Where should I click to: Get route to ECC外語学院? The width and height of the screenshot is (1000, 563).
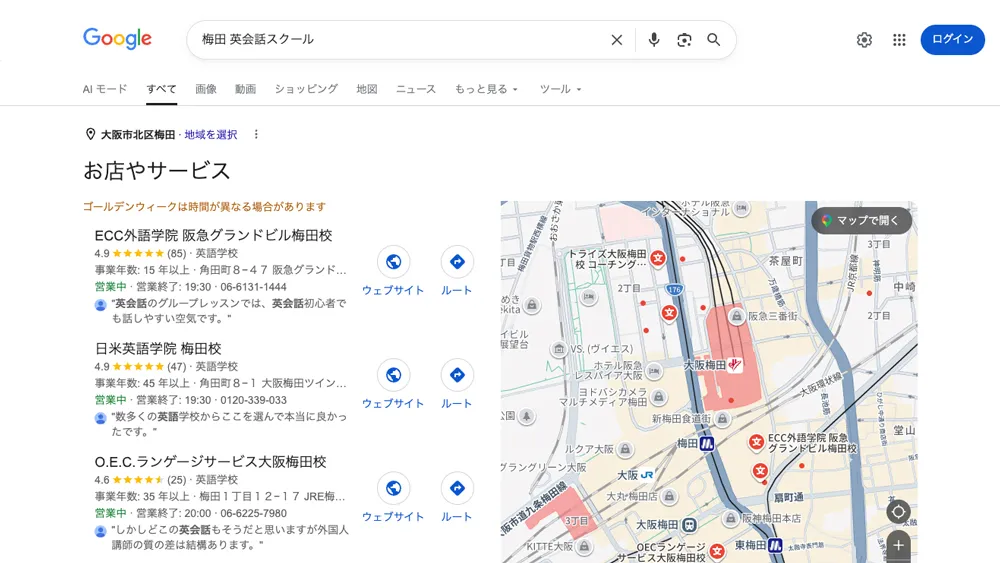(x=457, y=261)
